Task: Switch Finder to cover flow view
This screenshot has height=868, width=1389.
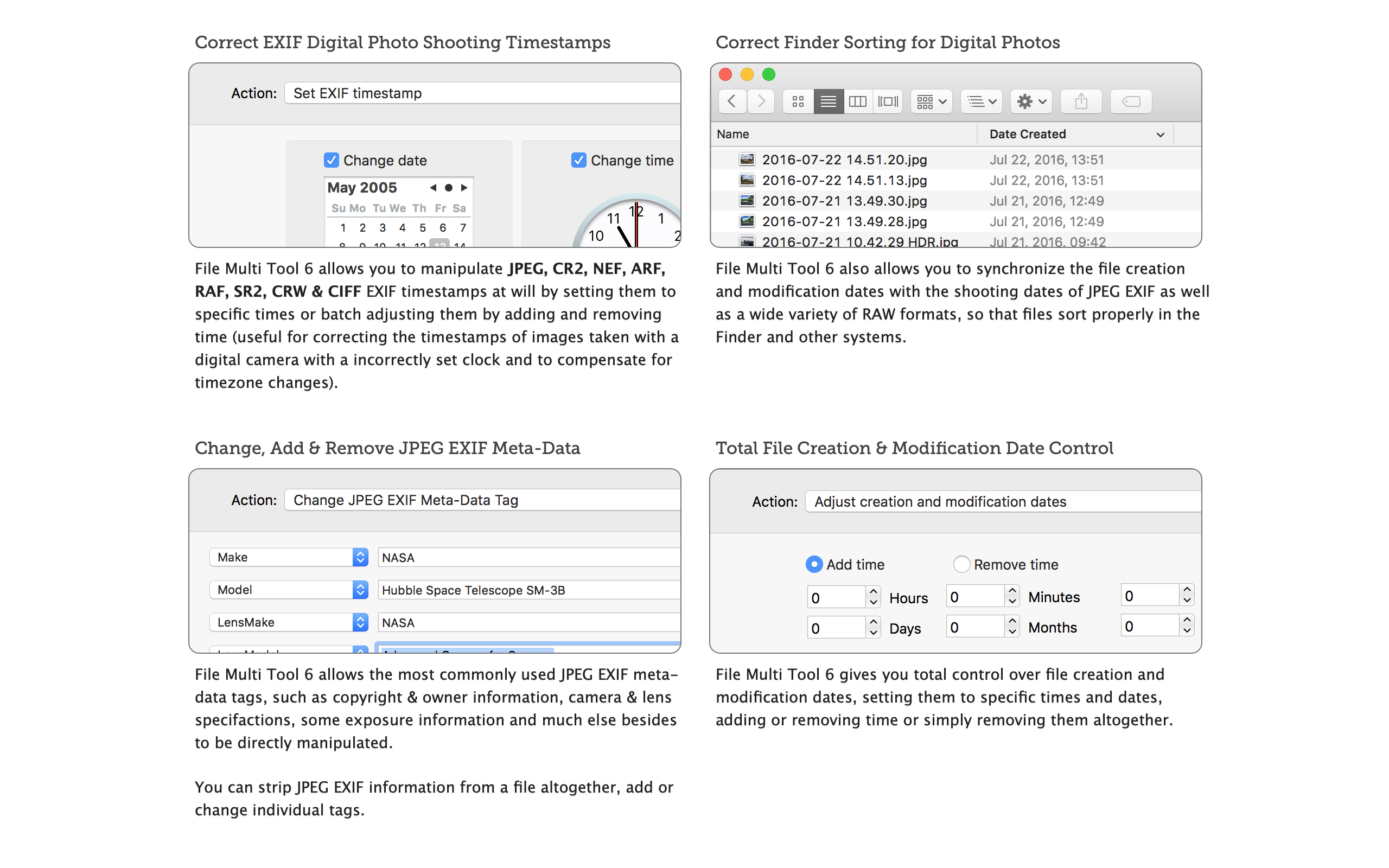Action: pyautogui.click(x=888, y=101)
